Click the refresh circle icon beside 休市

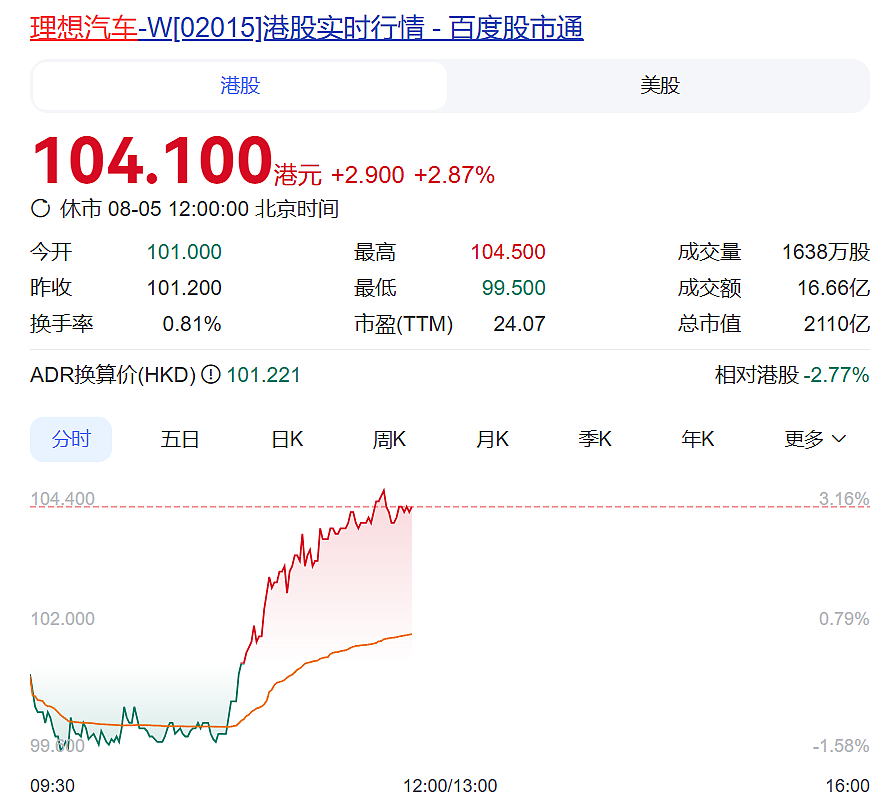point(40,209)
